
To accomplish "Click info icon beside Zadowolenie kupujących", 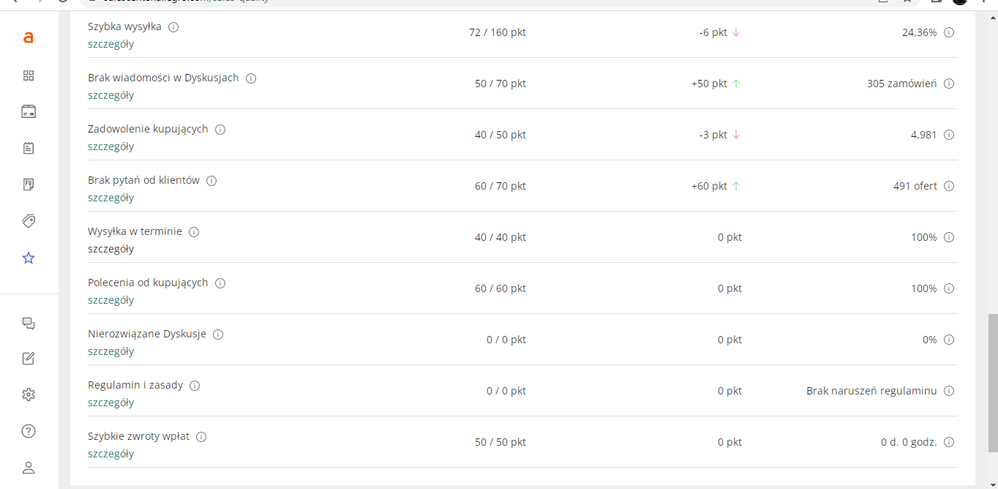I will click(220, 129).
